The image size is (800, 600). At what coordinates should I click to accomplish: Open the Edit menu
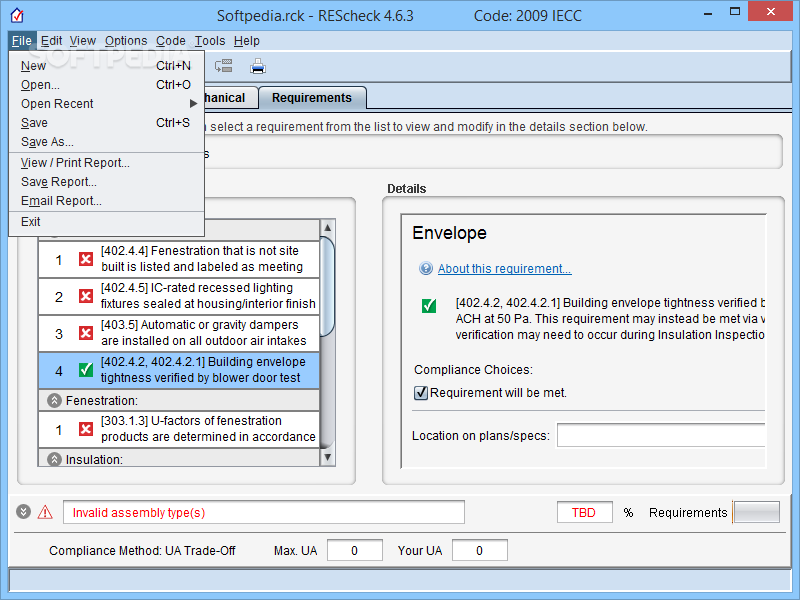click(x=52, y=41)
